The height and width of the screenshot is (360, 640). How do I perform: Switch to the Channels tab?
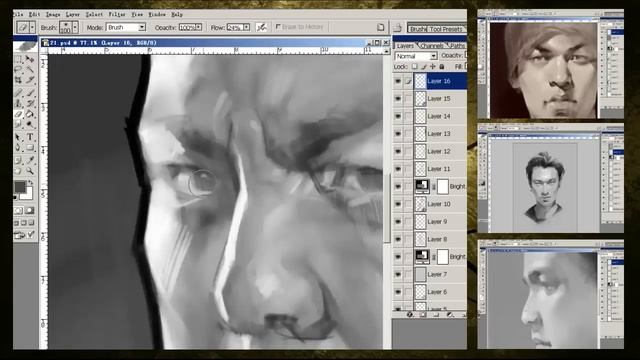coord(431,46)
